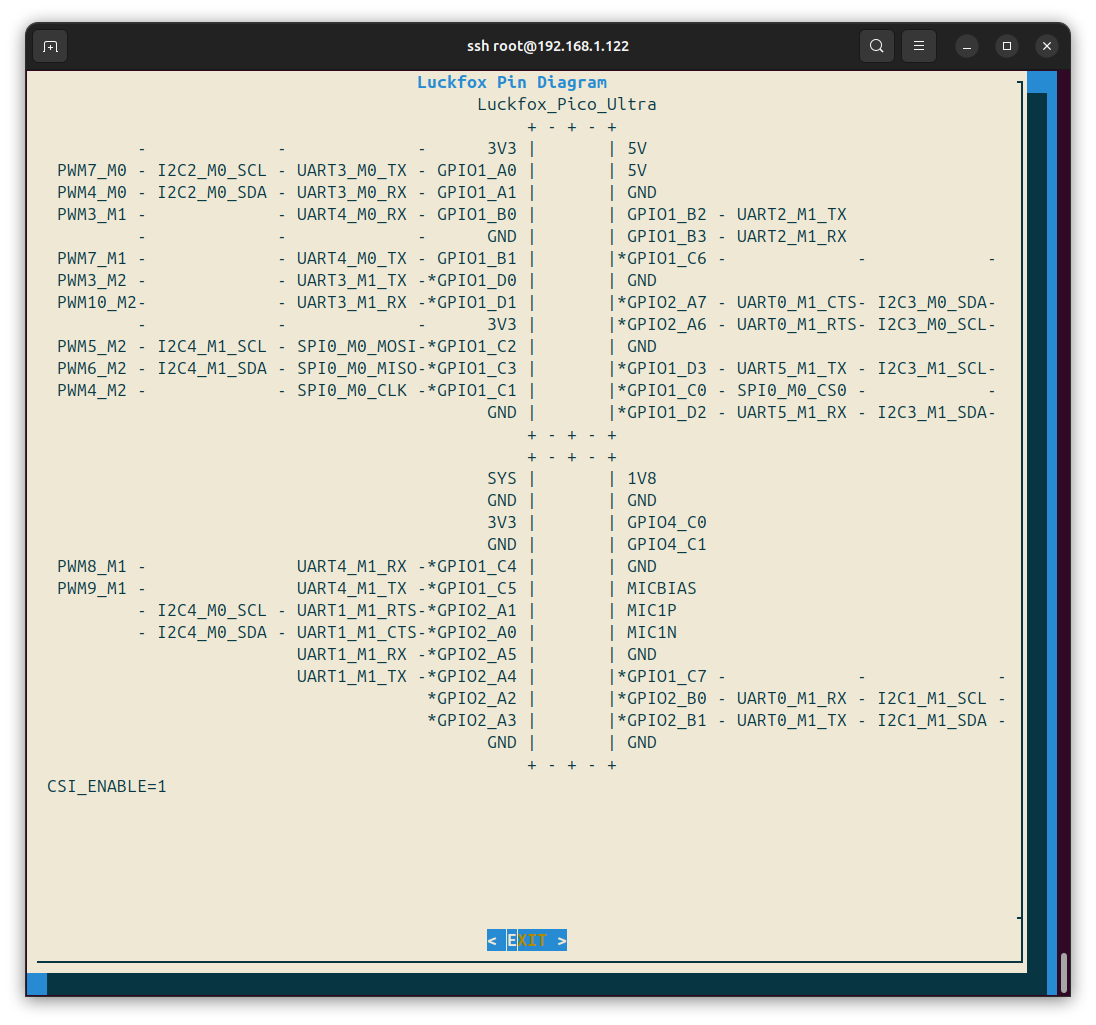Image resolution: width=1096 pixels, height=1025 pixels.
Task: Click the UART5_M1_TX label
Action: (x=792, y=368)
